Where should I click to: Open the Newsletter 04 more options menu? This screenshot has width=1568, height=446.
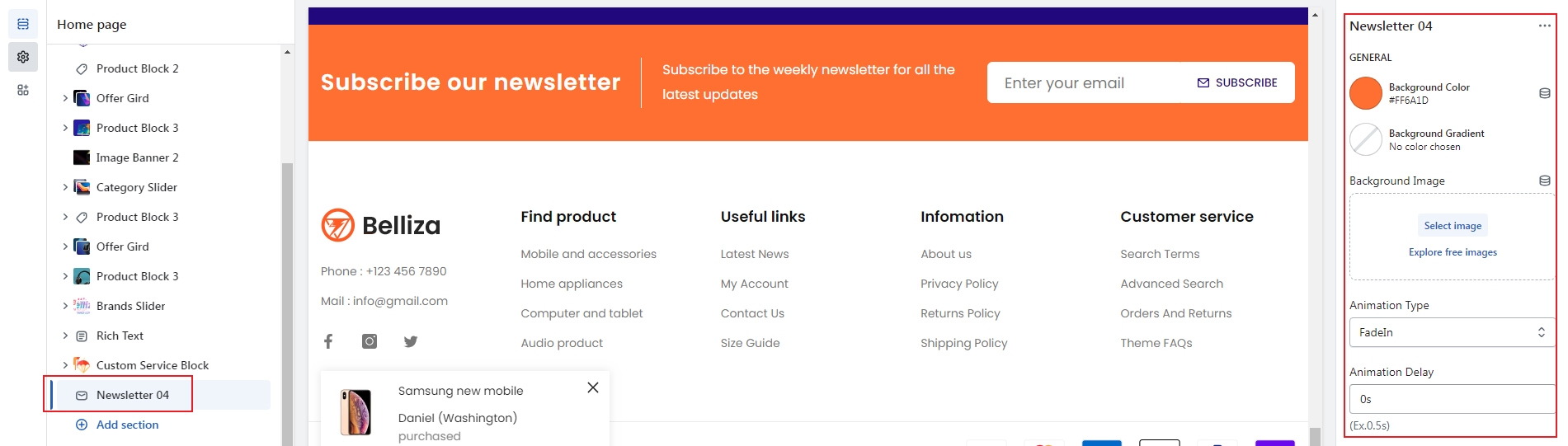[1544, 26]
